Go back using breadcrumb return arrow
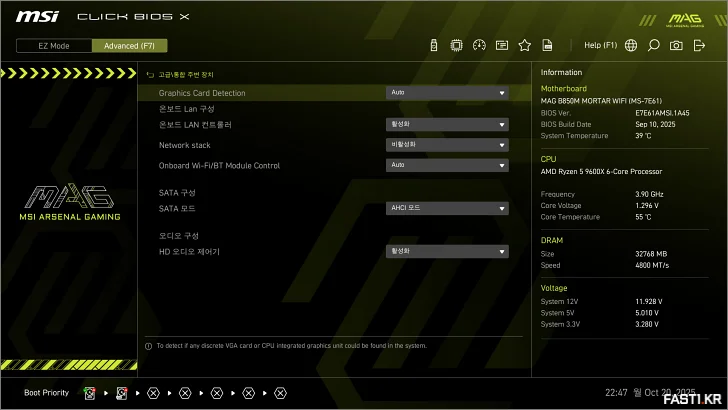728x410 pixels. (x=150, y=75)
